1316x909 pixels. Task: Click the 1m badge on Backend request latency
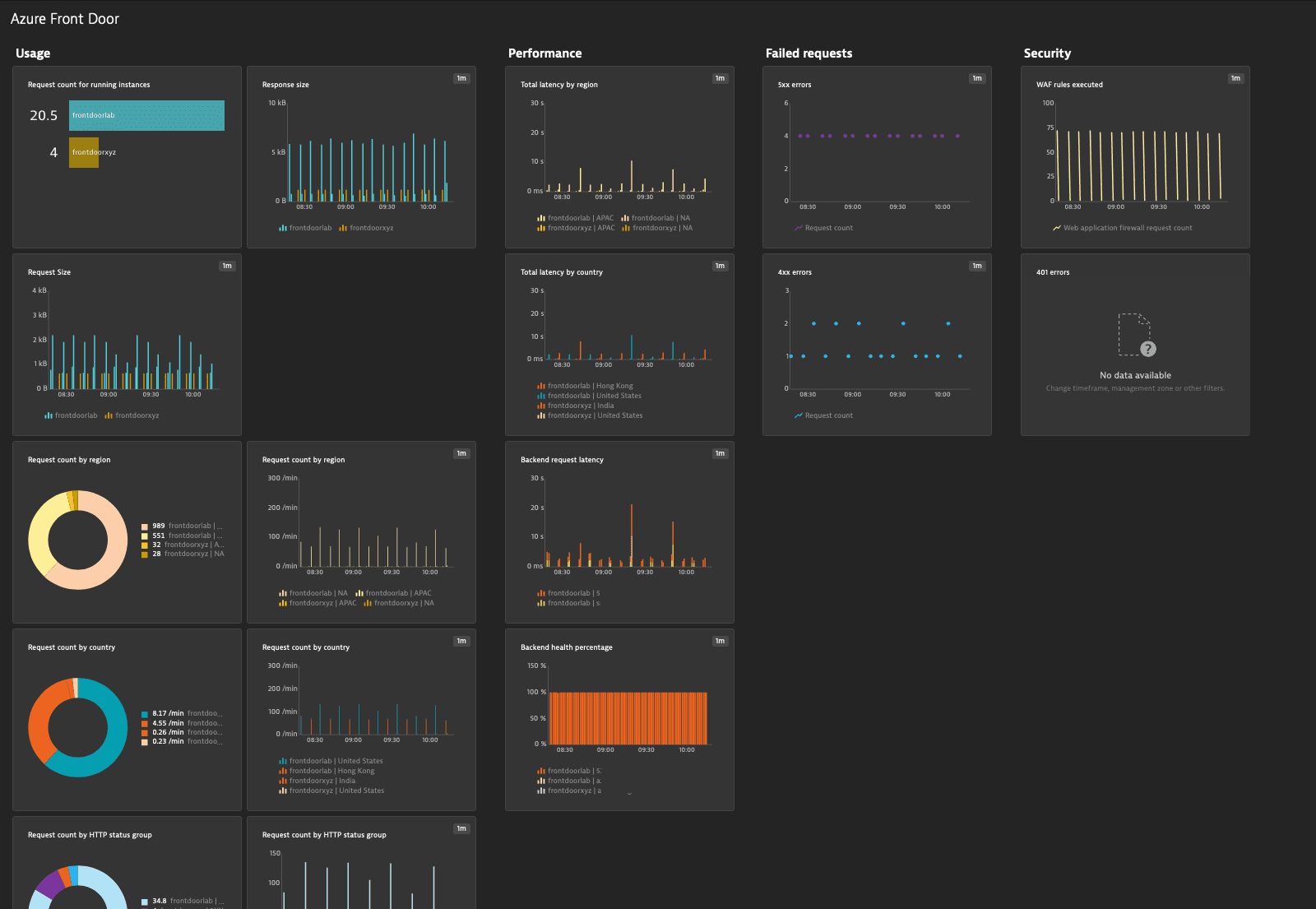pos(720,453)
